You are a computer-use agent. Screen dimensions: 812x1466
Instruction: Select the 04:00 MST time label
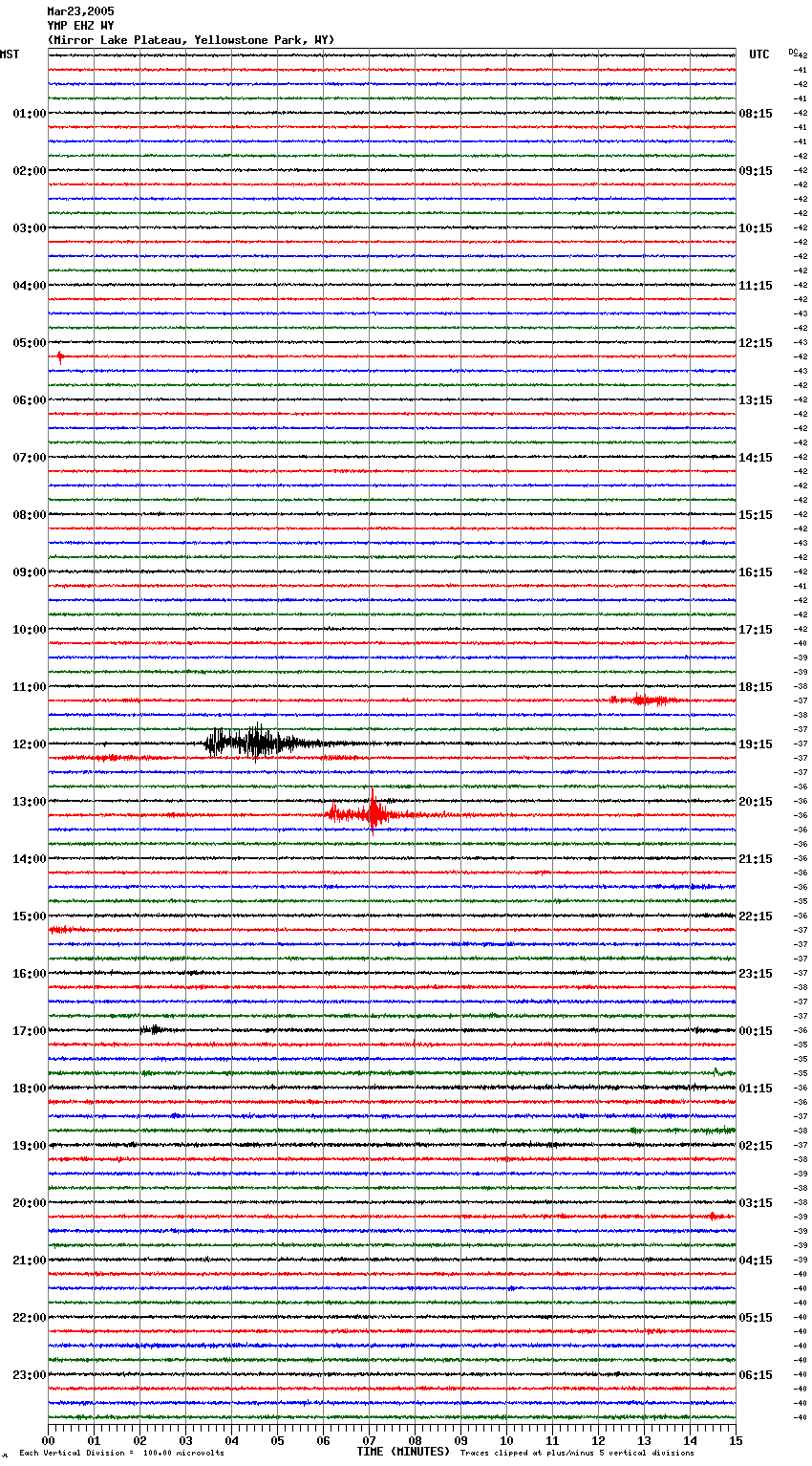[x=30, y=286]
